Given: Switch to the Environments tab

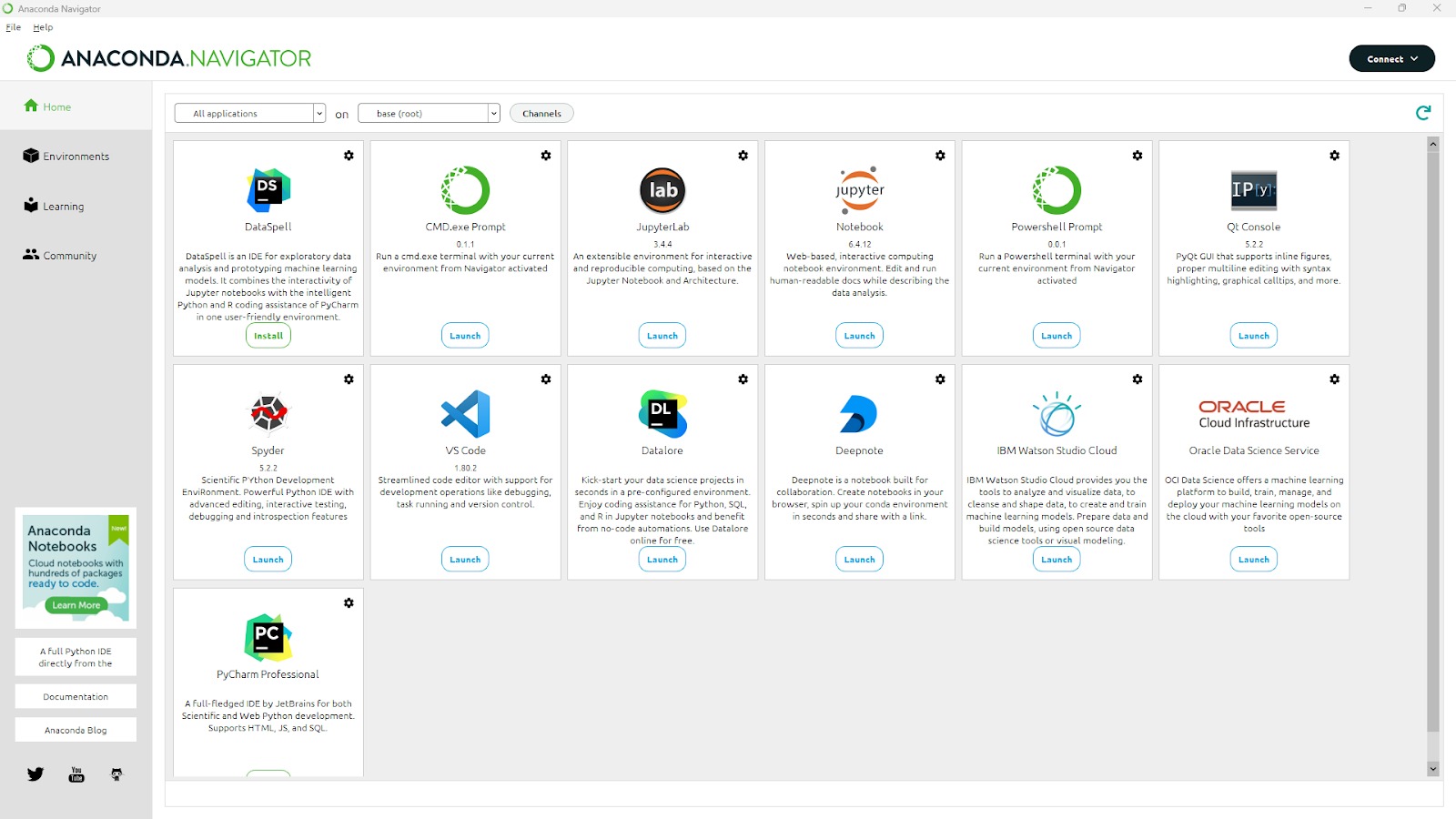Looking at the screenshot, I should (76, 157).
